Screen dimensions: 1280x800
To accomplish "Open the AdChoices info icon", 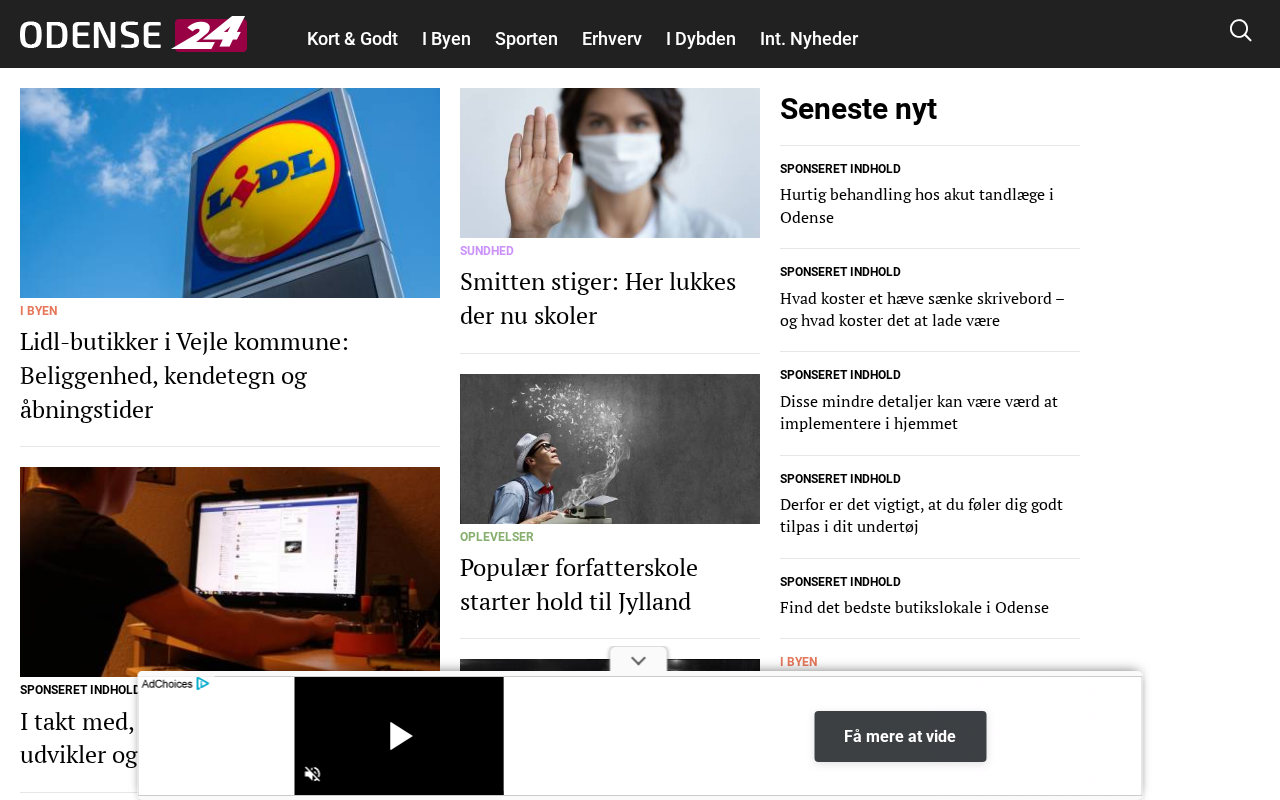I will pos(203,684).
